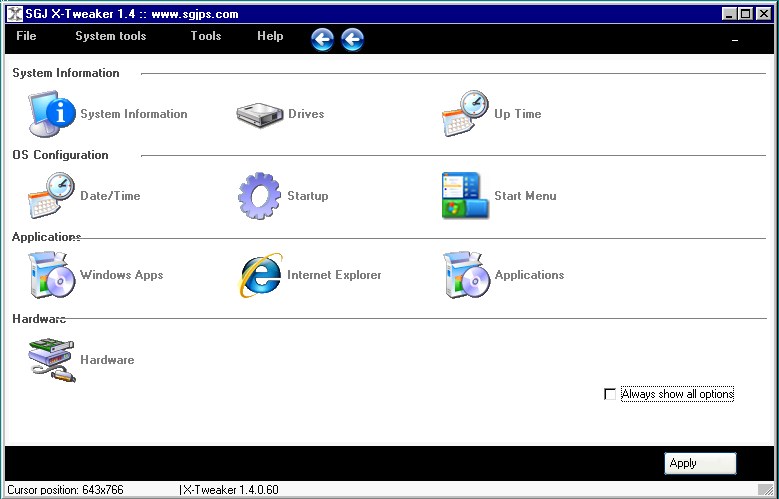Open the Tools menu

(206, 36)
